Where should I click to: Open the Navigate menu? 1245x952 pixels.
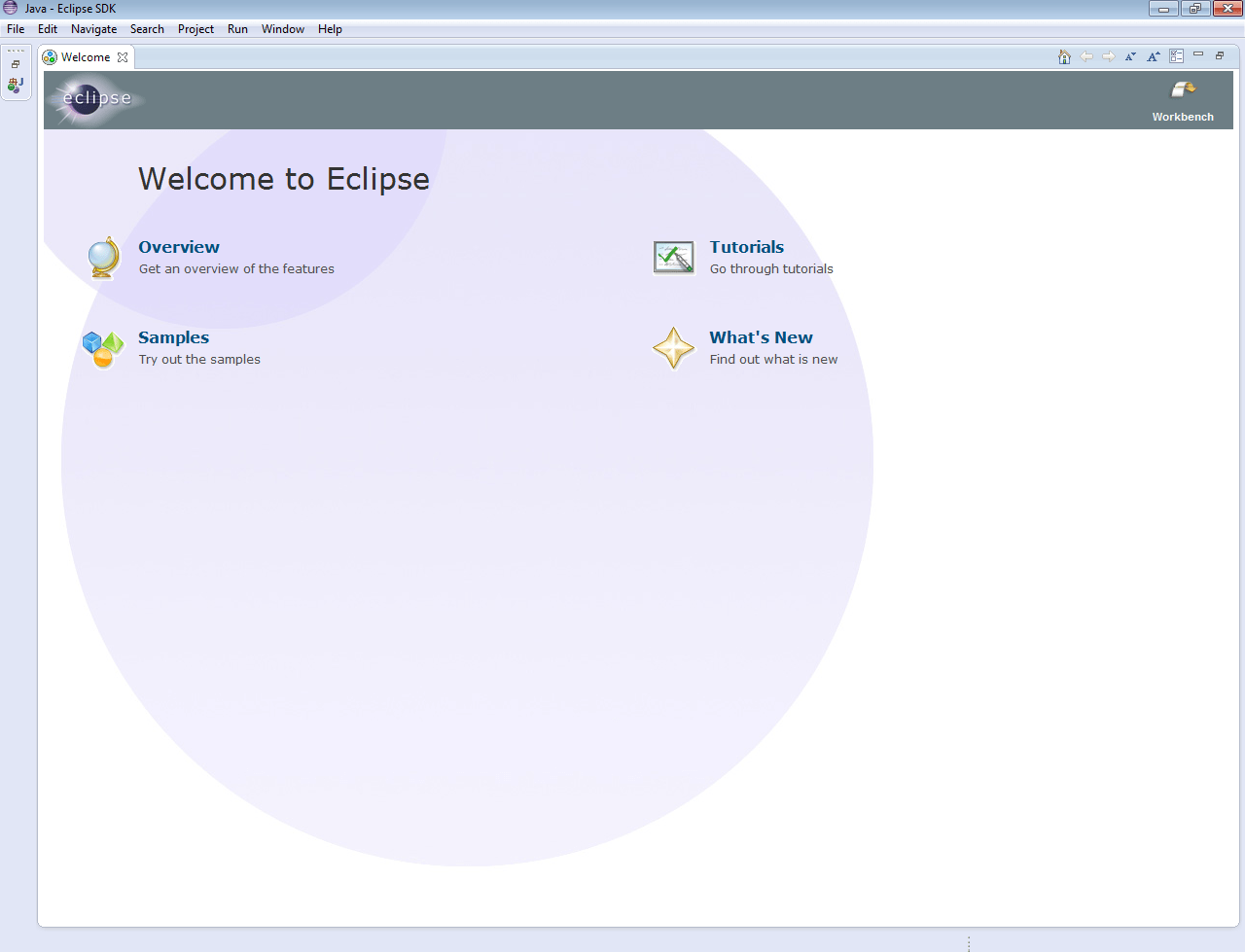tap(93, 29)
